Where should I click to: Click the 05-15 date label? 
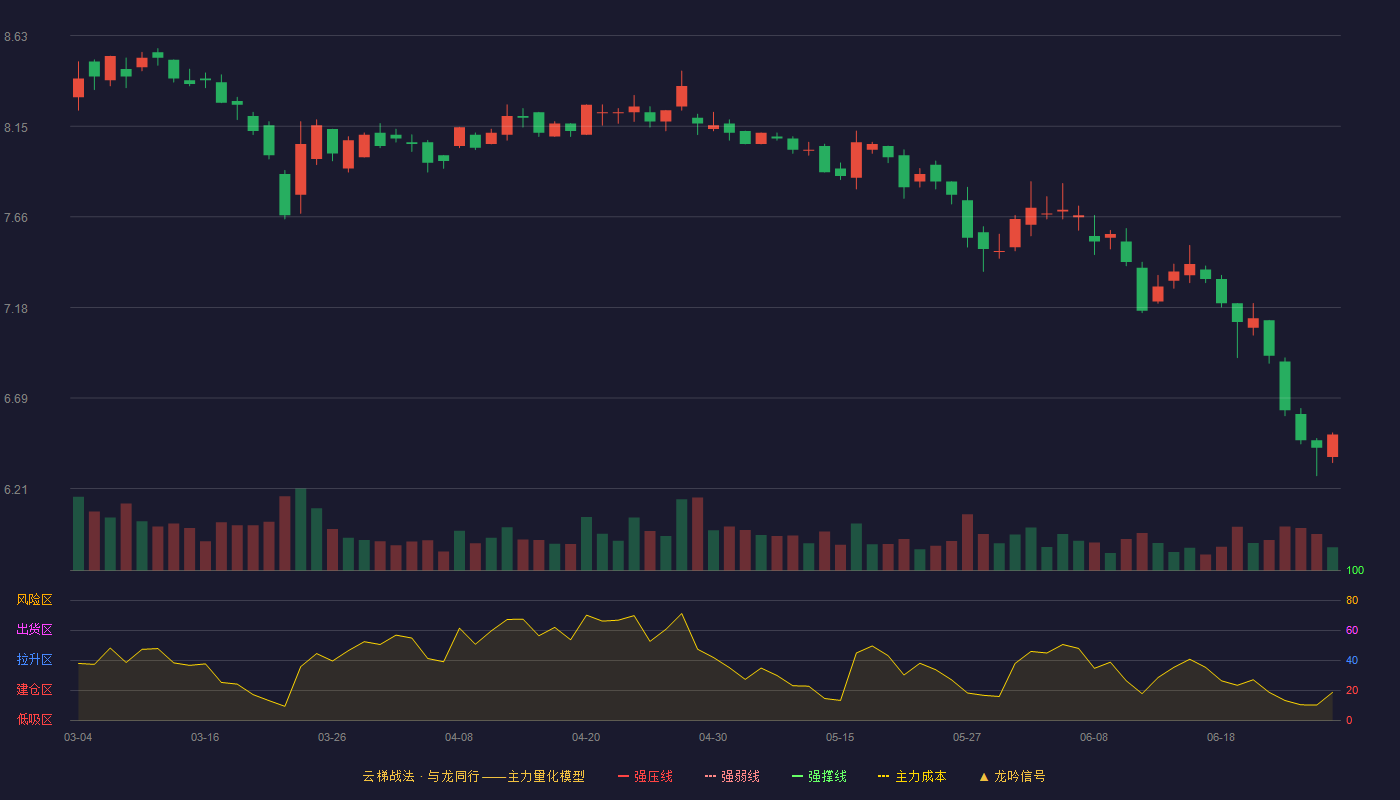pos(840,737)
